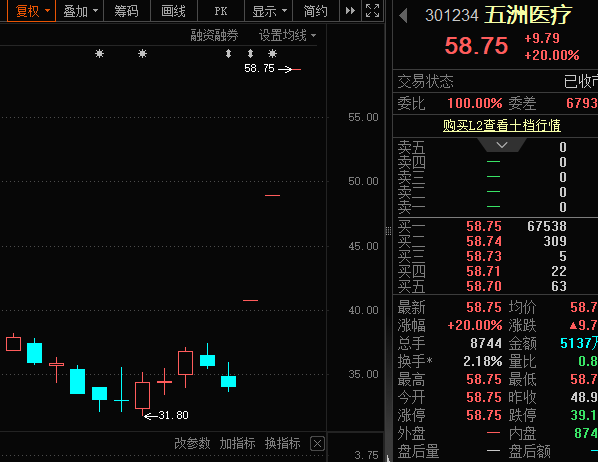
Task: Close the indicator panel with X icon
Action: tap(317, 444)
